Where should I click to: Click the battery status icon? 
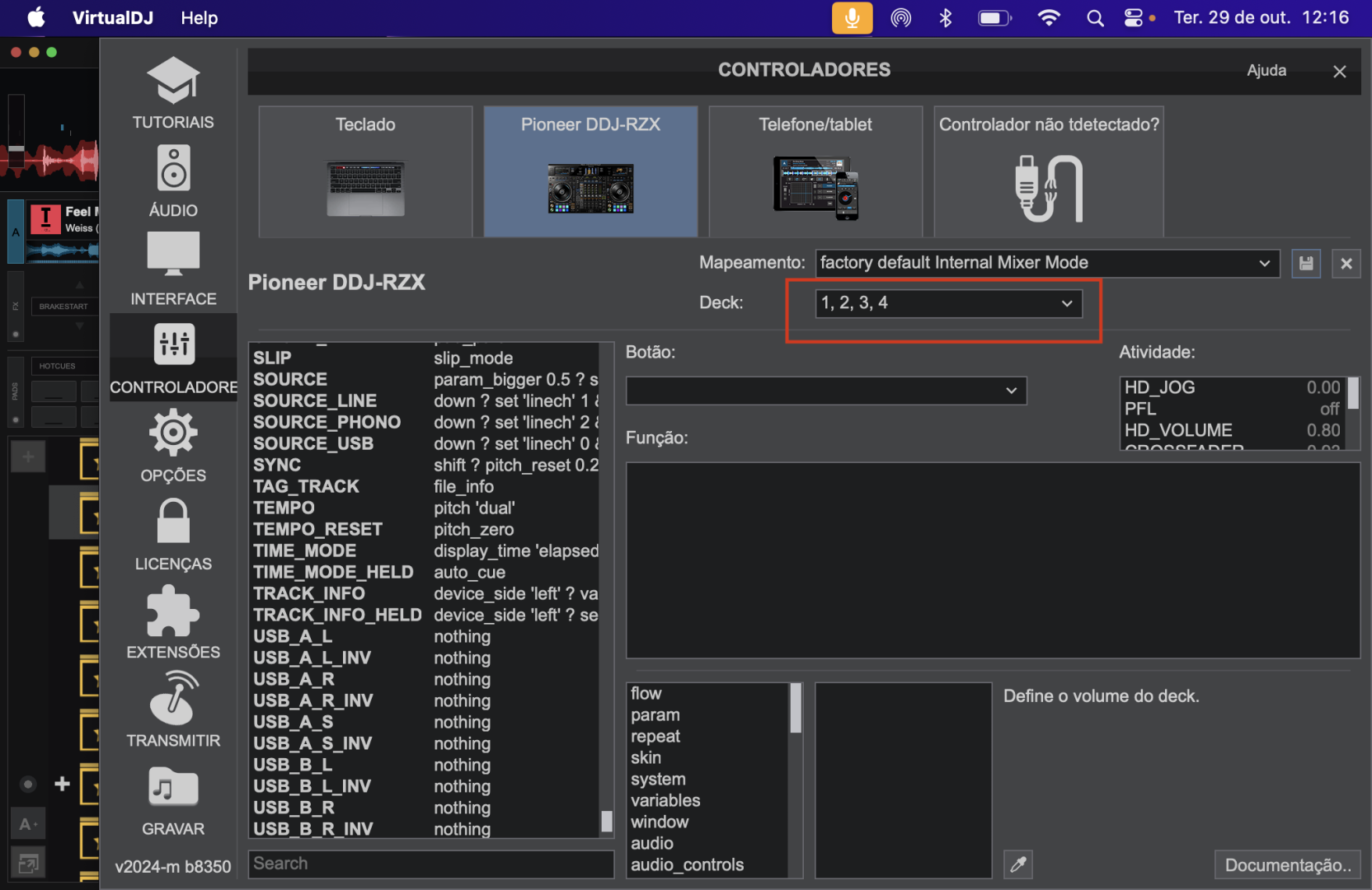994,18
